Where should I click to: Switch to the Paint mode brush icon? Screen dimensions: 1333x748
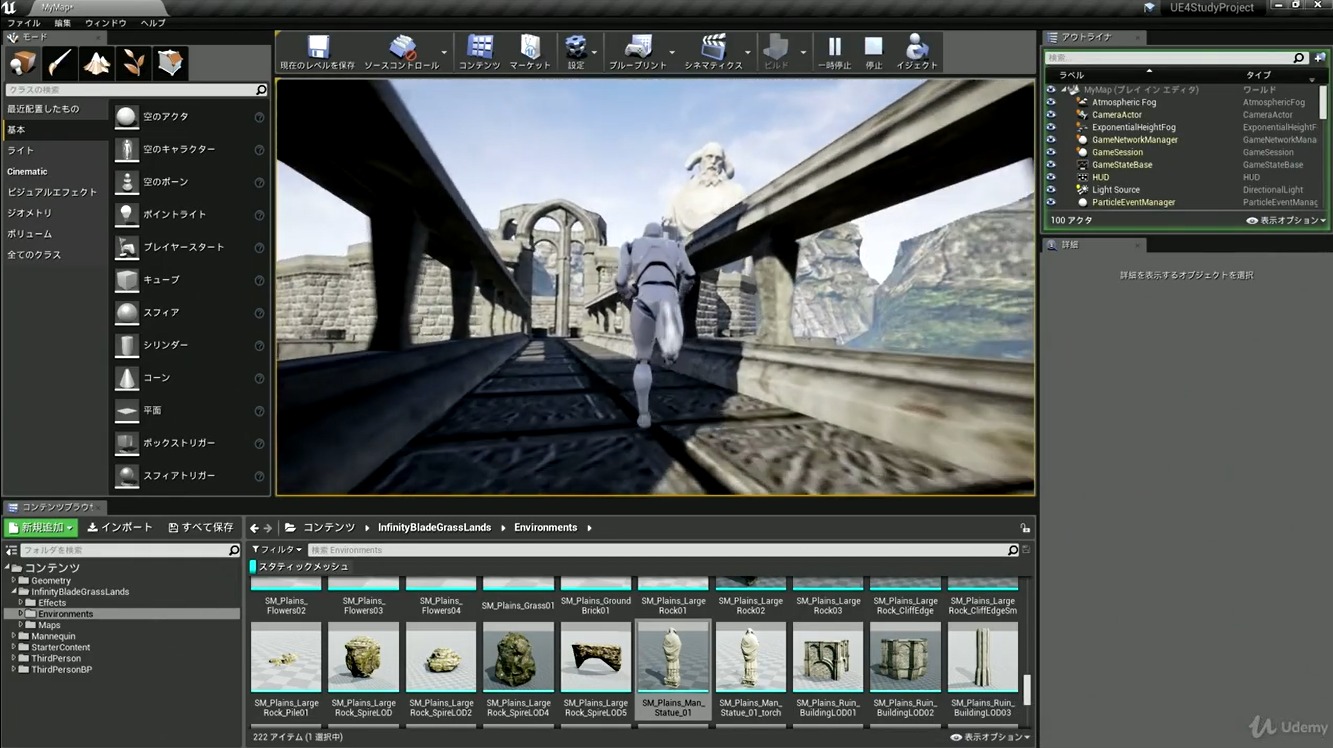pos(59,63)
